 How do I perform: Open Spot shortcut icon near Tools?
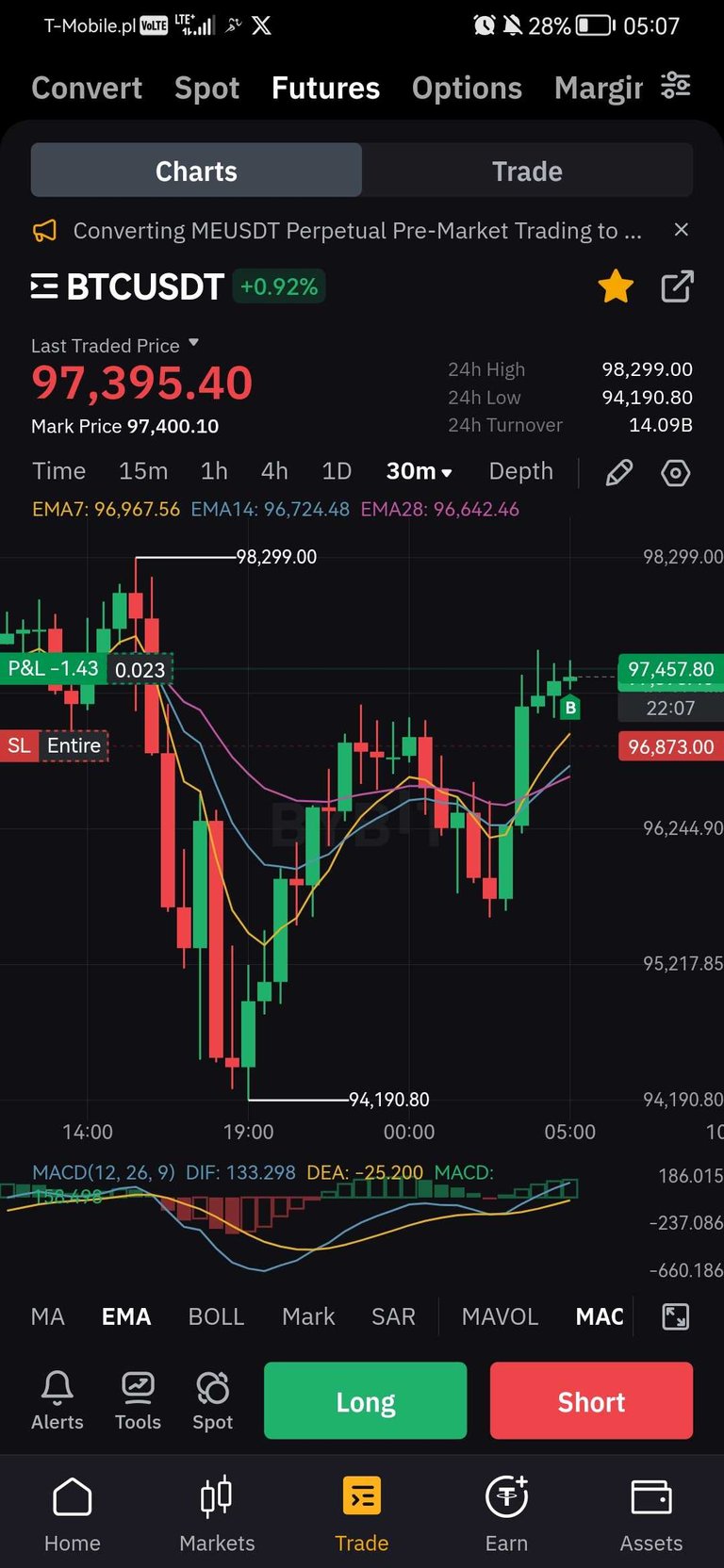pyautogui.click(x=212, y=1400)
